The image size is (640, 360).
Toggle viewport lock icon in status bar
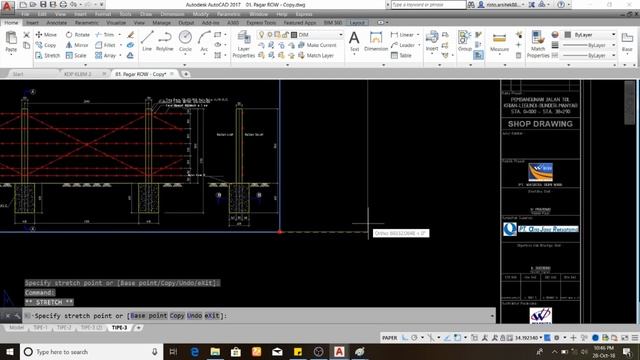coord(503,338)
